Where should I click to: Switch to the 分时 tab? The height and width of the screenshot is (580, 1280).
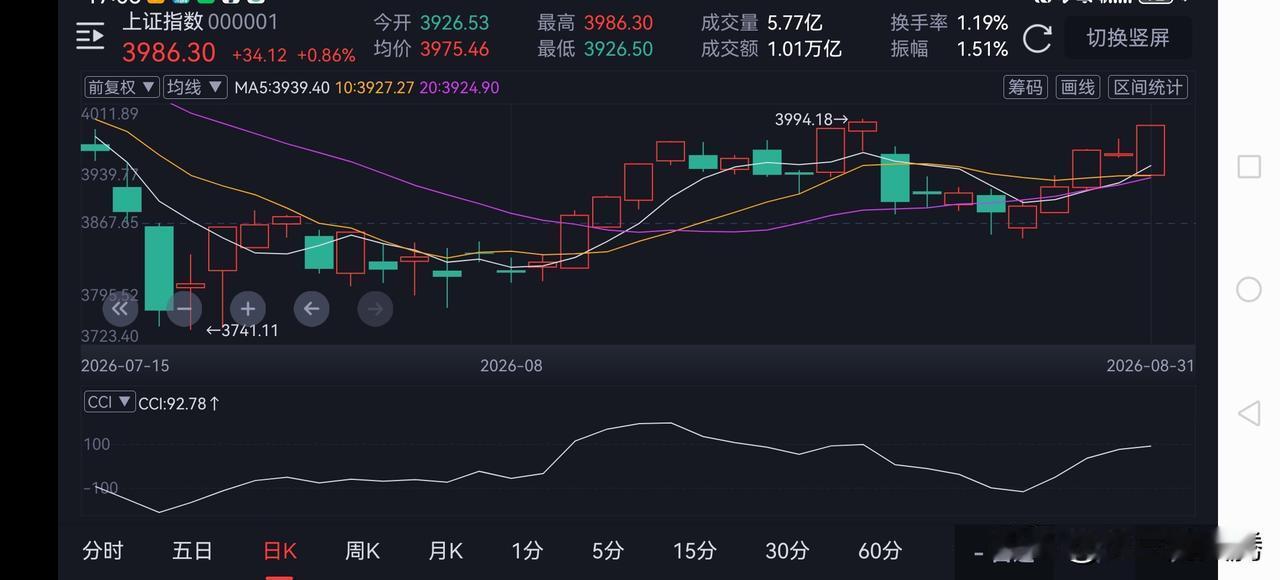103,550
